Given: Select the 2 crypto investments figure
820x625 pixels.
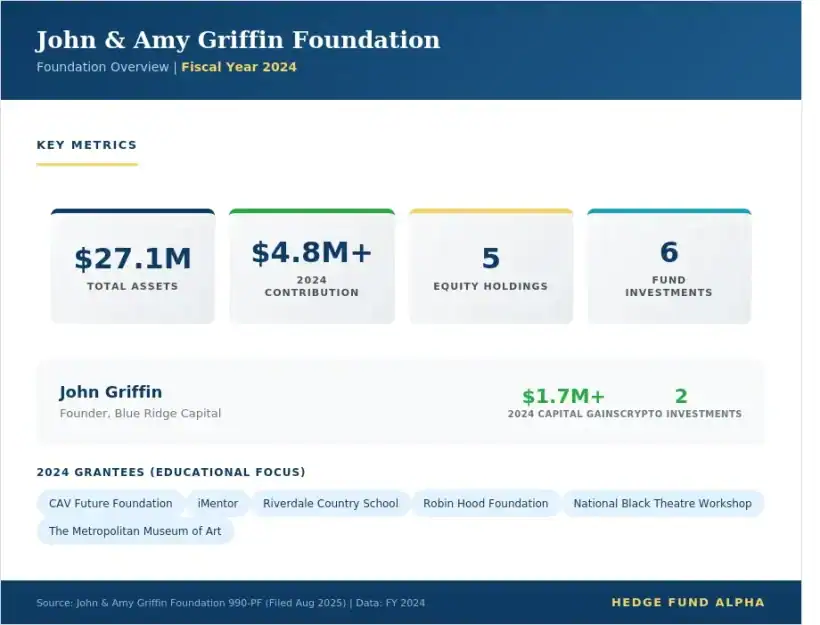Looking at the screenshot, I should tap(681, 397).
